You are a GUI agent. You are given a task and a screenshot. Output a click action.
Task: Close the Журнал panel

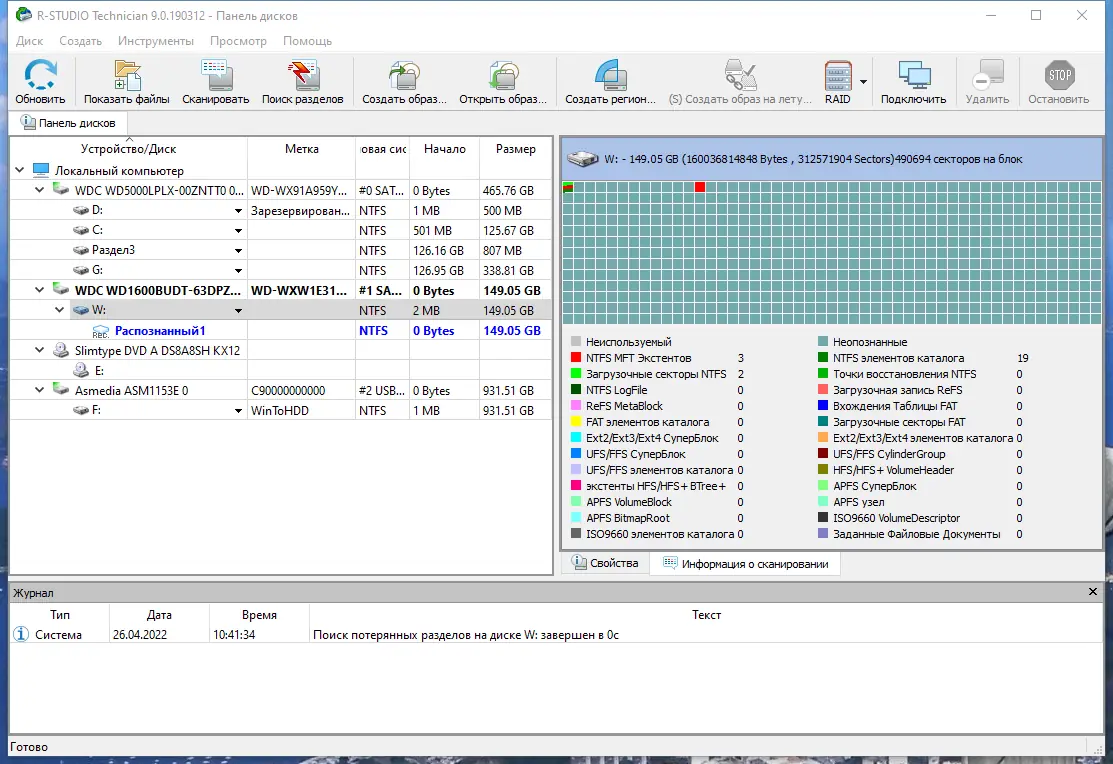coord(1093,591)
